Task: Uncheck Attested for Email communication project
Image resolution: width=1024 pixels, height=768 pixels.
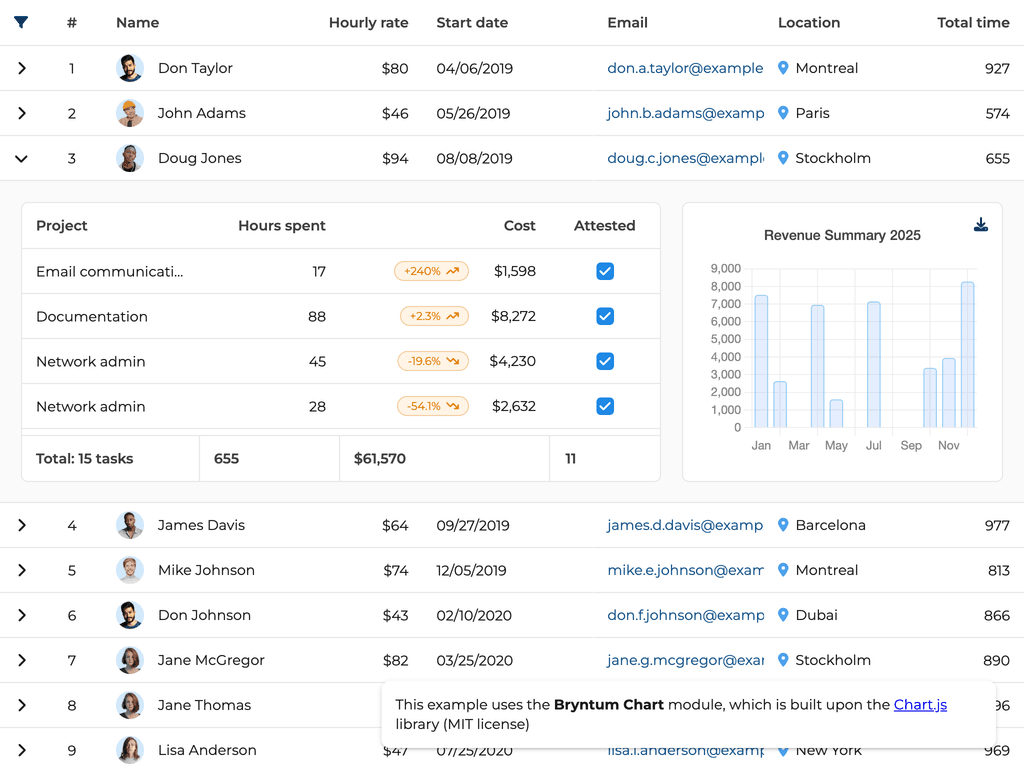Action: click(605, 271)
